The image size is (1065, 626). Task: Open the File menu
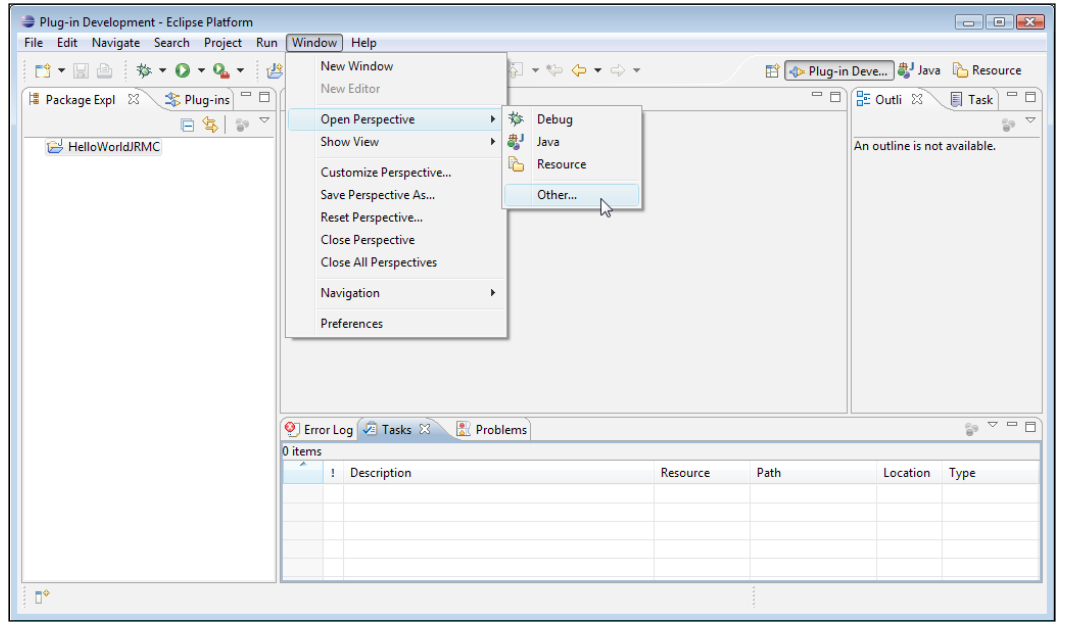pos(33,43)
